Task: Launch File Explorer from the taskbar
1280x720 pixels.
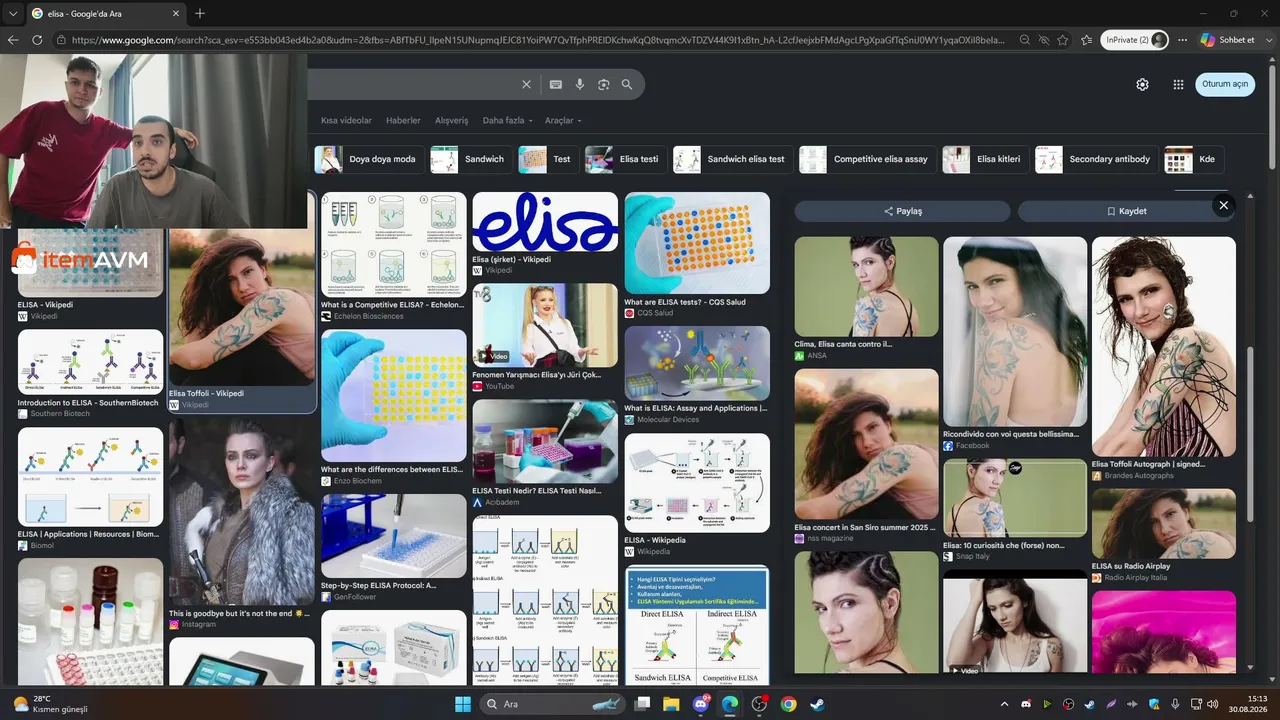Action: [x=671, y=704]
